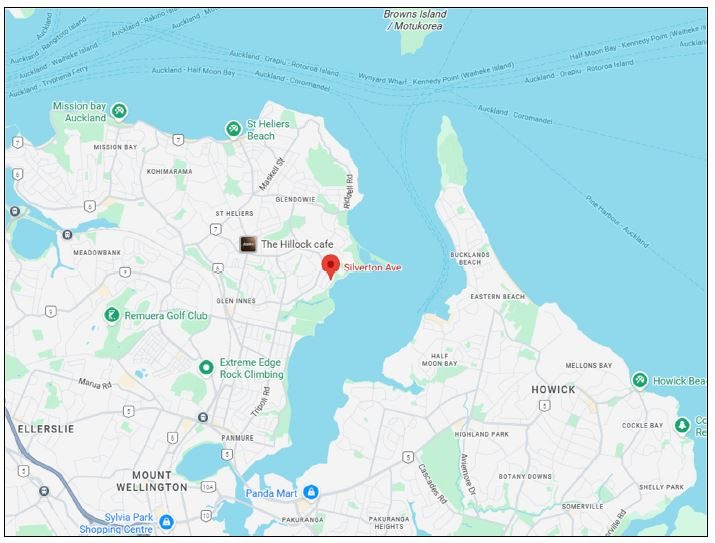The image size is (715, 543).
Task: Open the Mission Bay Auckland beach marker
Action: (119, 111)
